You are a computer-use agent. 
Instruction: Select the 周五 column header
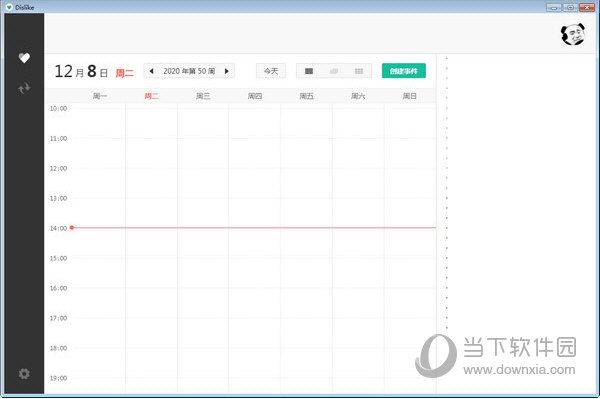click(307, 96)
